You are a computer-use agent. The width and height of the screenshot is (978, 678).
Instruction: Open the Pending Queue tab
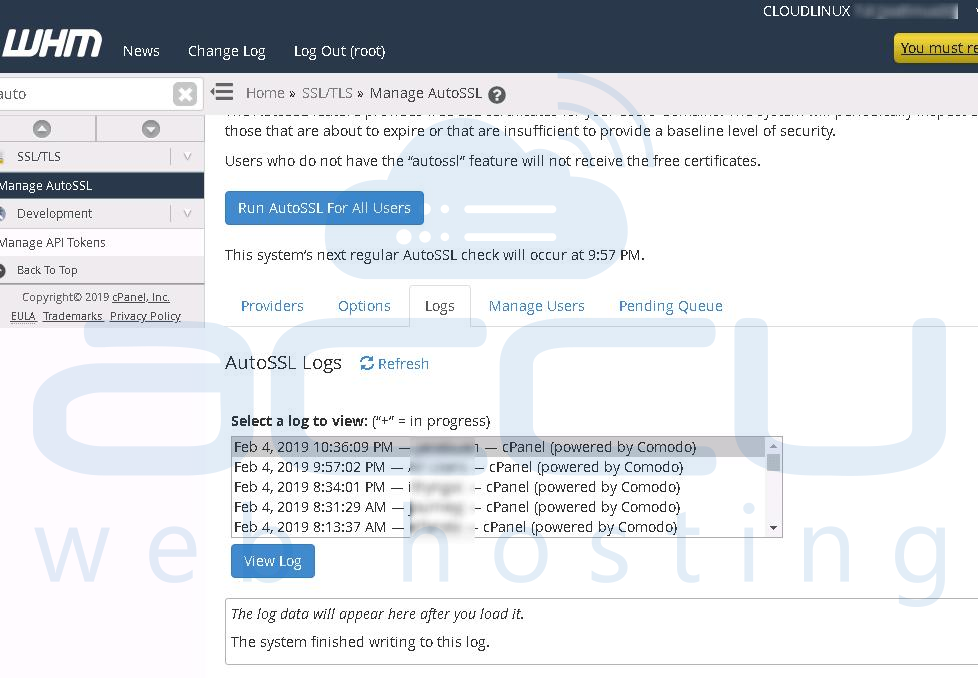pyautogui.click(x=671, y=306)
